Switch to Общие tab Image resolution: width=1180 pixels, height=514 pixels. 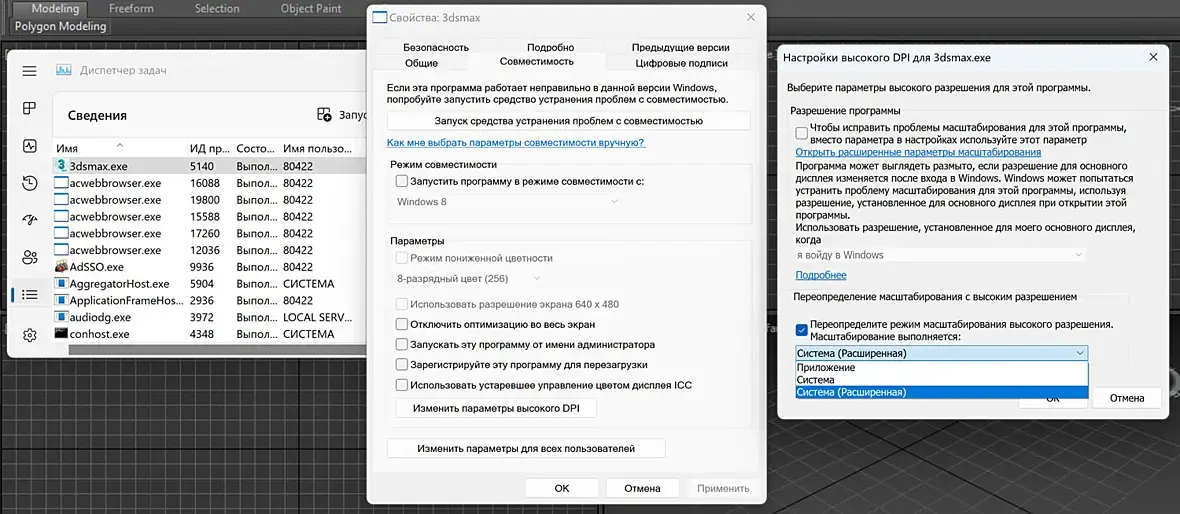[421, 63]
